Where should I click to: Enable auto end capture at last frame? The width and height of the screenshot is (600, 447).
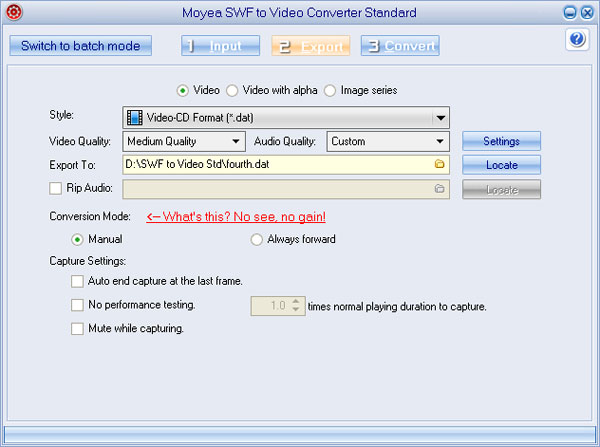click(77, 281)
